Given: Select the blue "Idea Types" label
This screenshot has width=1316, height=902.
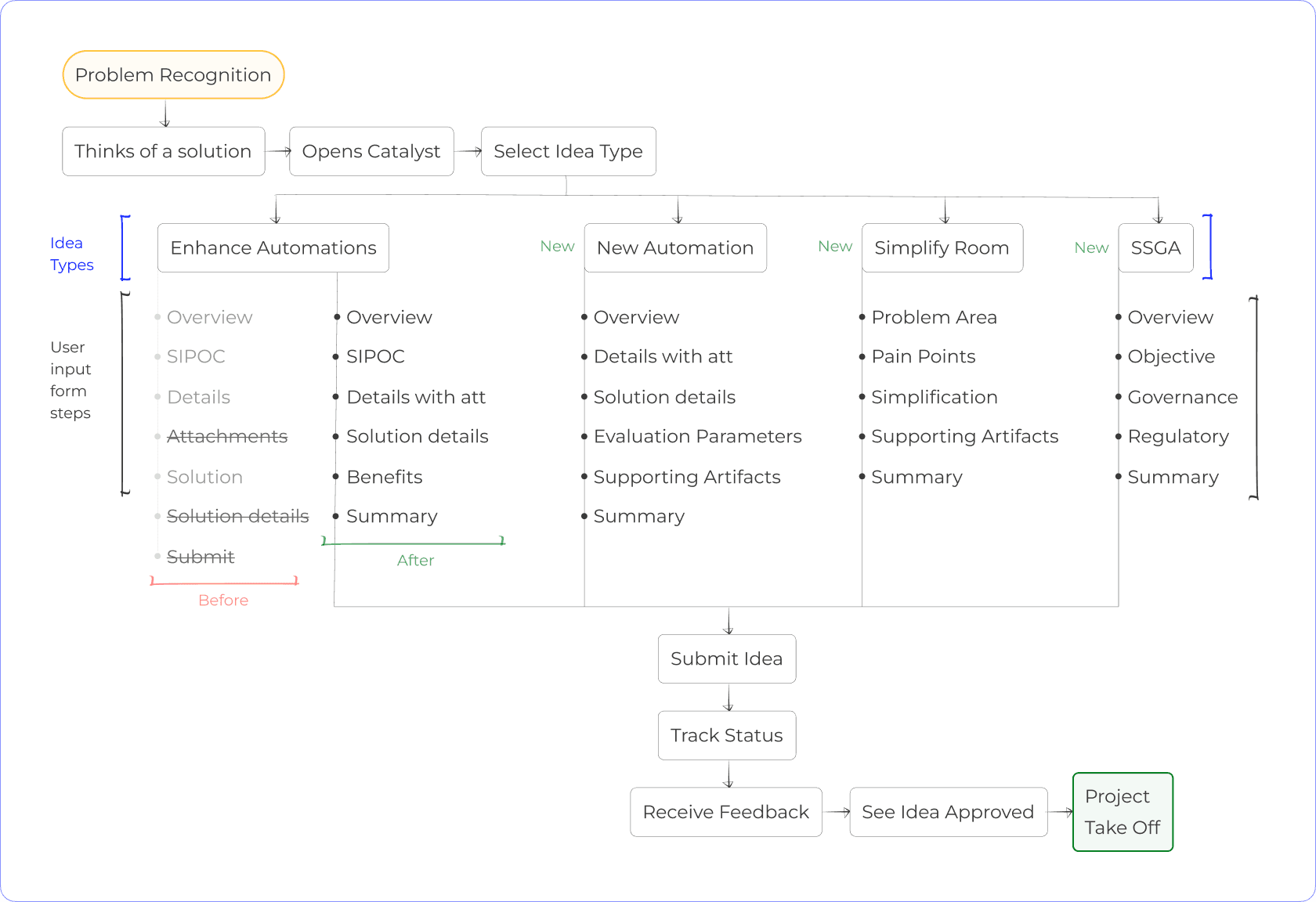Looking at the screenshot, I should point(71,254).
